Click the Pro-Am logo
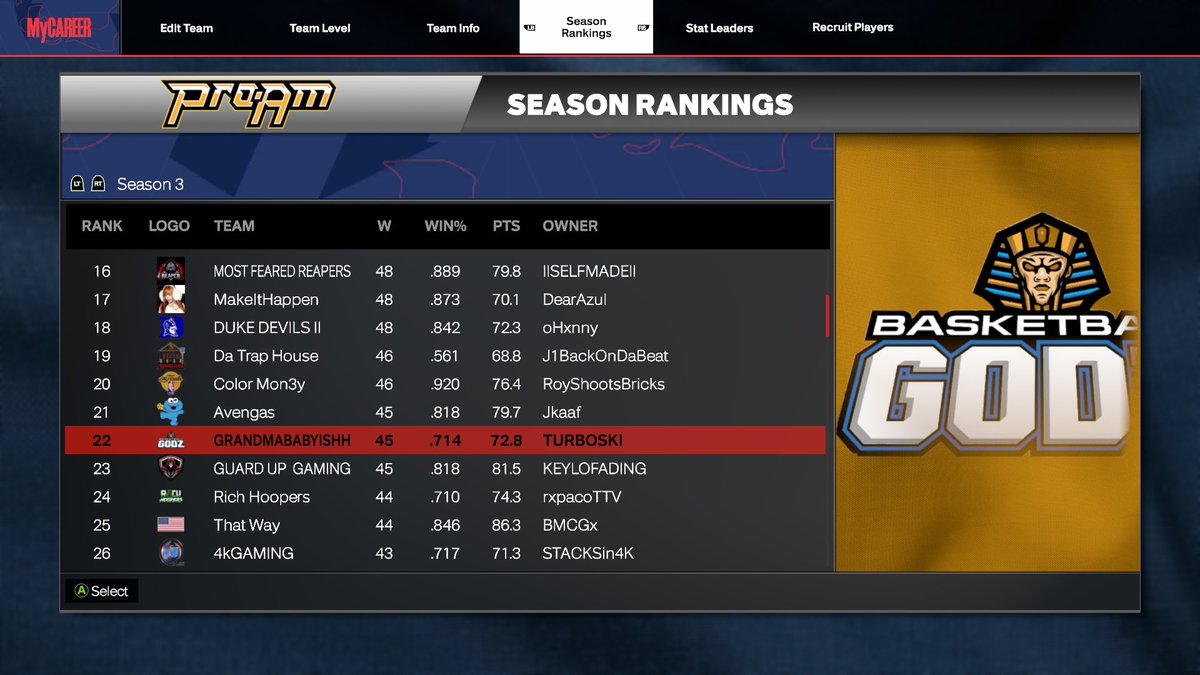 point(249,103)
